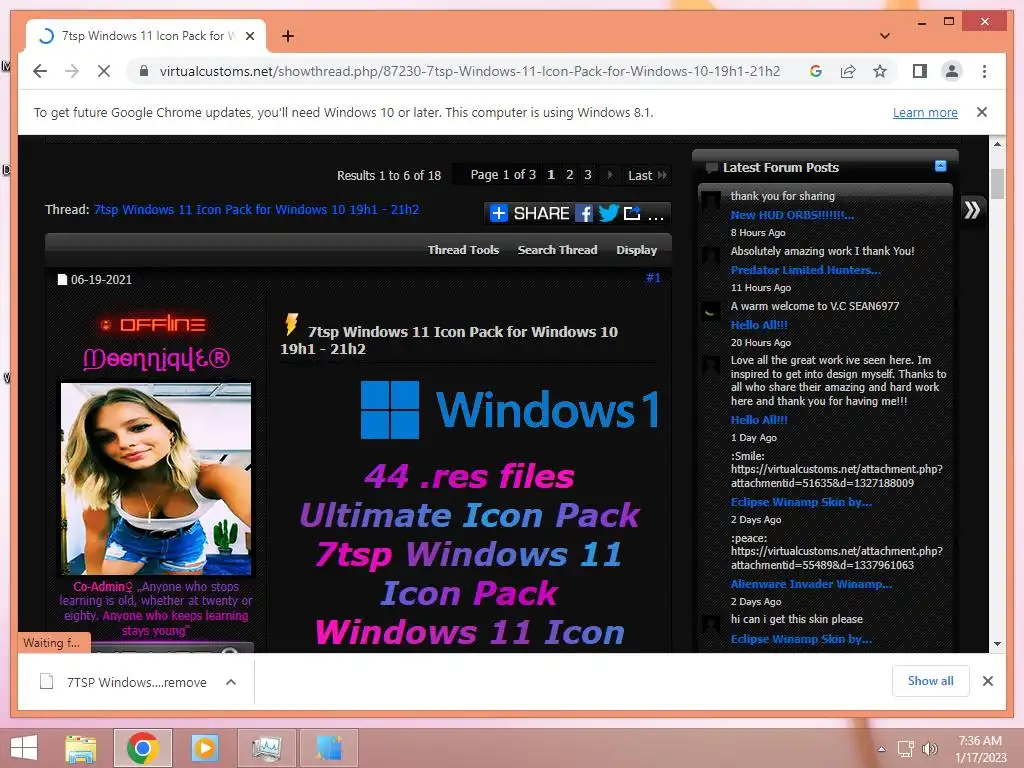Jump to the Last page
This screenshot has width=1024, height=768.
(647, 175)
